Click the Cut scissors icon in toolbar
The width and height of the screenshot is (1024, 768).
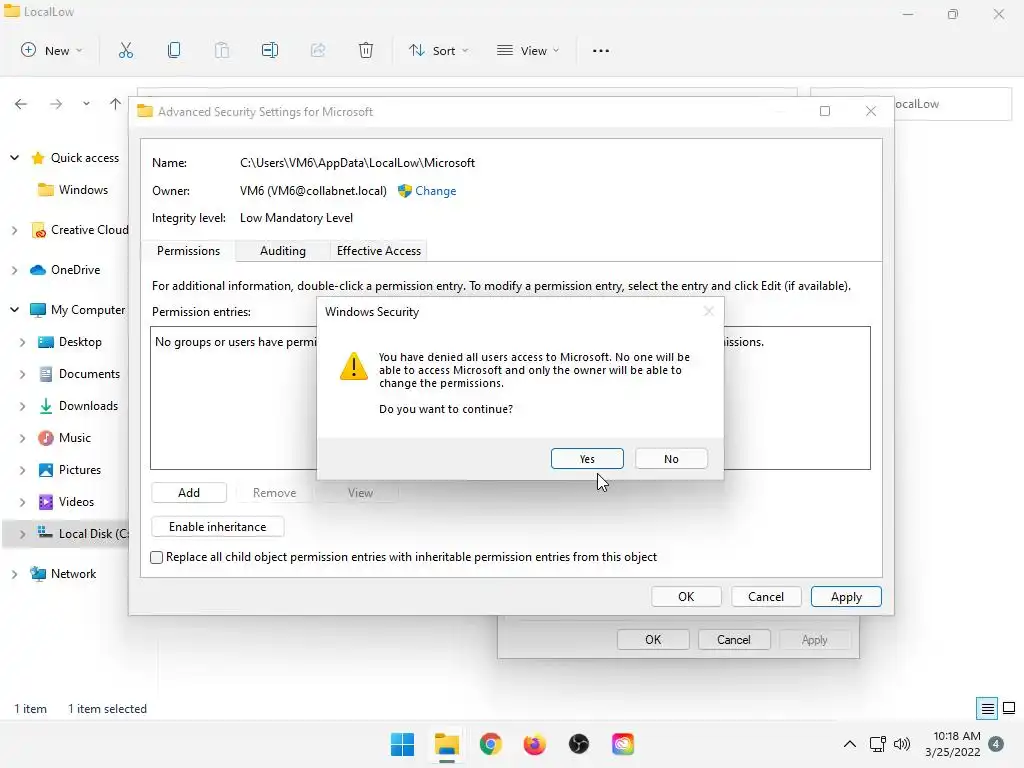click(x=125, y=50)
